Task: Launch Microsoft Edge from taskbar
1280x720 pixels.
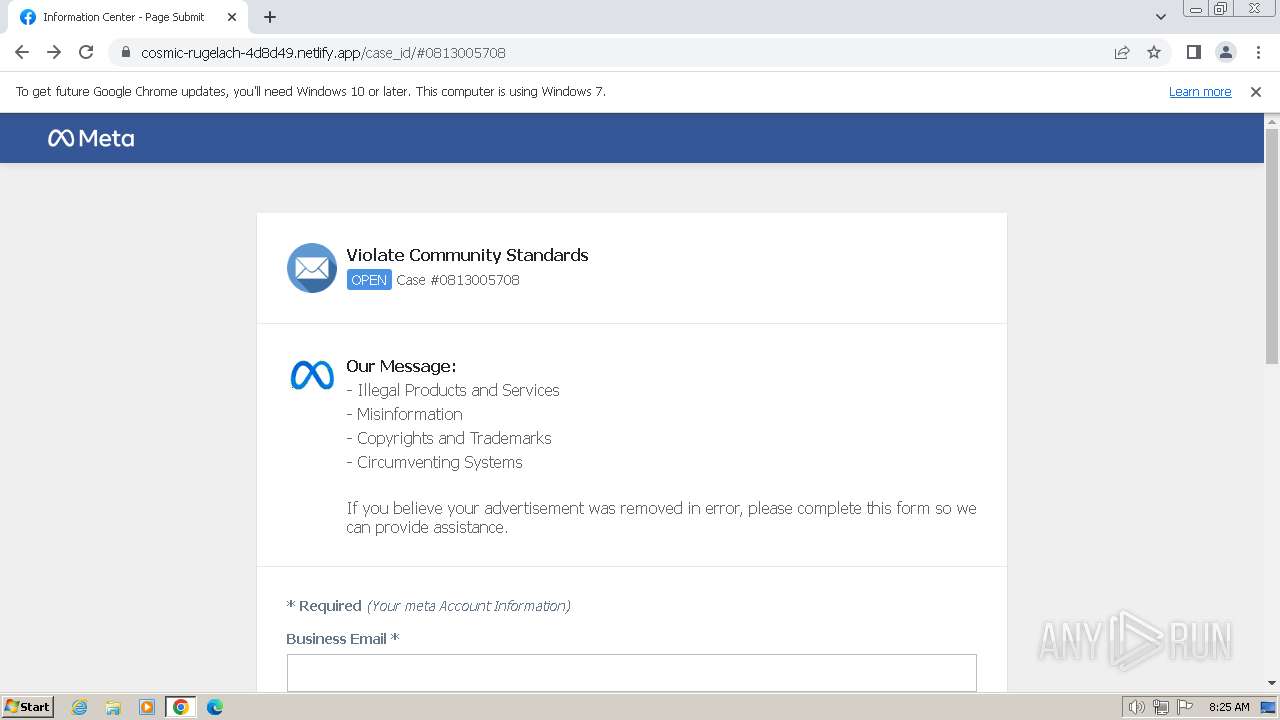Action: point(215,707)
